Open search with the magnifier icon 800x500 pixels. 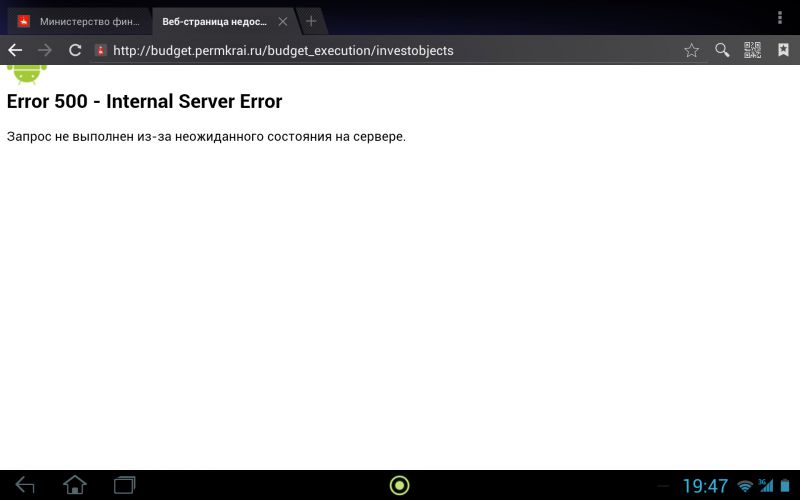click(x=722, y=50)
